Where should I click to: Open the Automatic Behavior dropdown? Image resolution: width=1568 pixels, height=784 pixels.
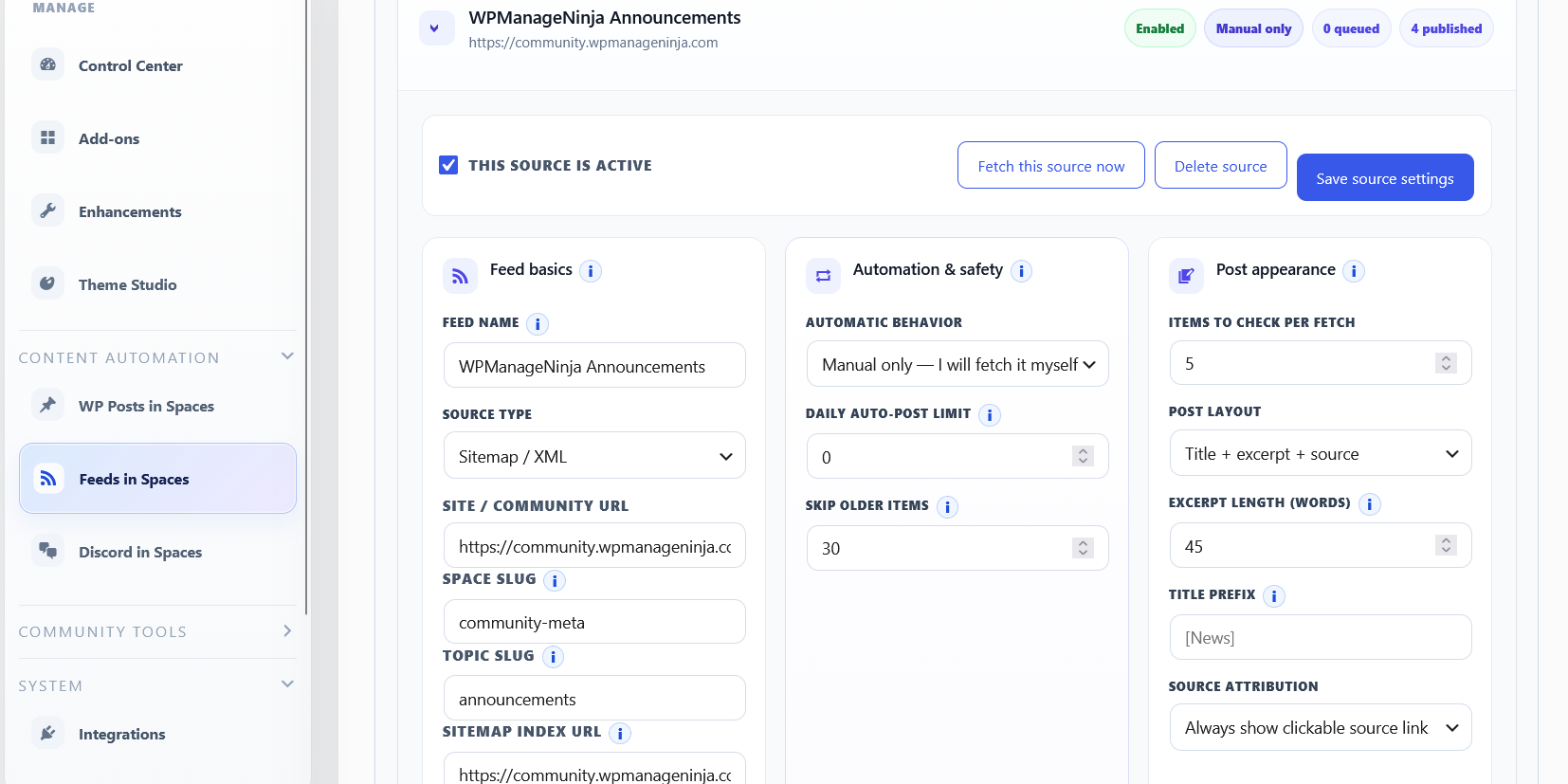point(957,364)
